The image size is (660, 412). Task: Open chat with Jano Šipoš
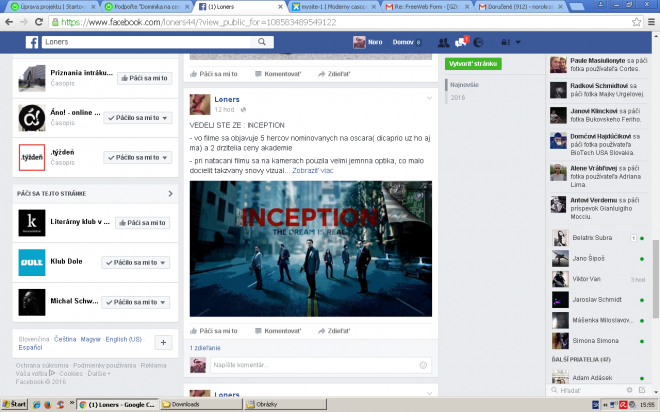click(599, 258)
